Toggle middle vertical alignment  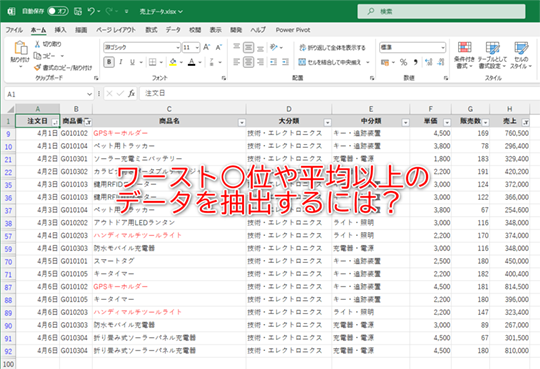(248, 47)
